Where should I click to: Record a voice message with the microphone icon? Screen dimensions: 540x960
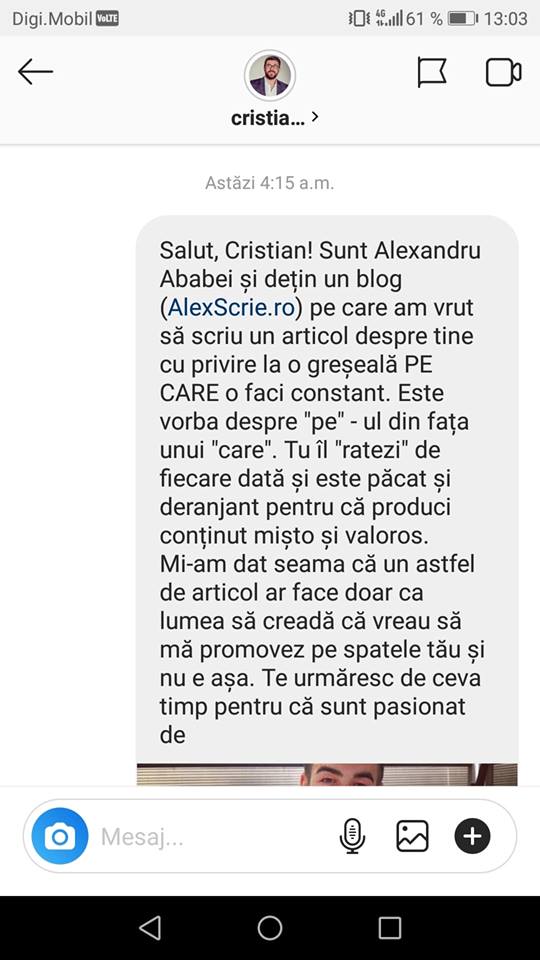(x=352, y=836)
